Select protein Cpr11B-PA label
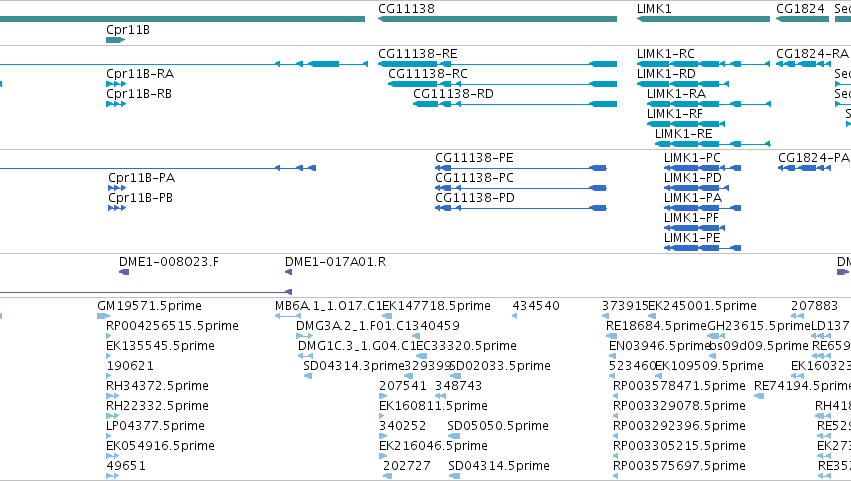The image size is (851, 481). coord(142,178)
